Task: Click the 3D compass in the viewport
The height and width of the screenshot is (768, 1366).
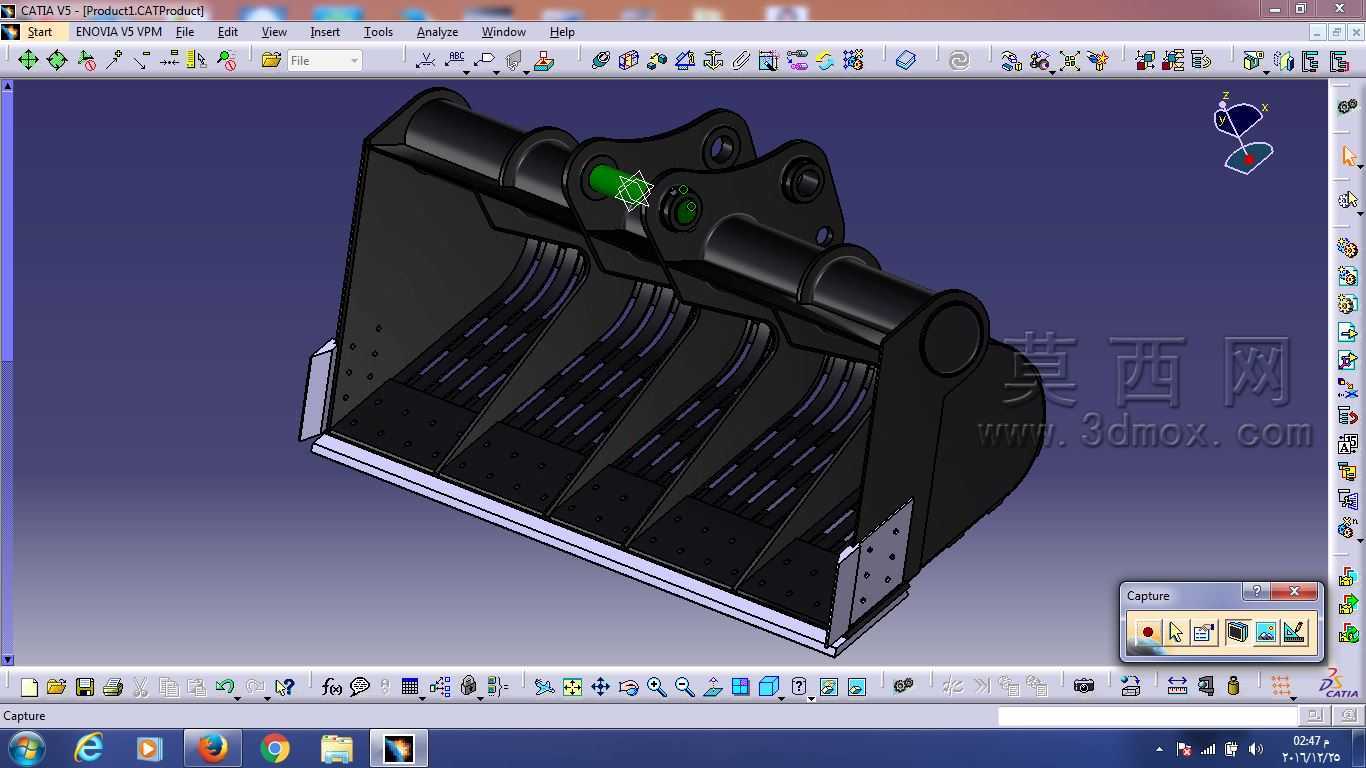Action: [1243, 133]
